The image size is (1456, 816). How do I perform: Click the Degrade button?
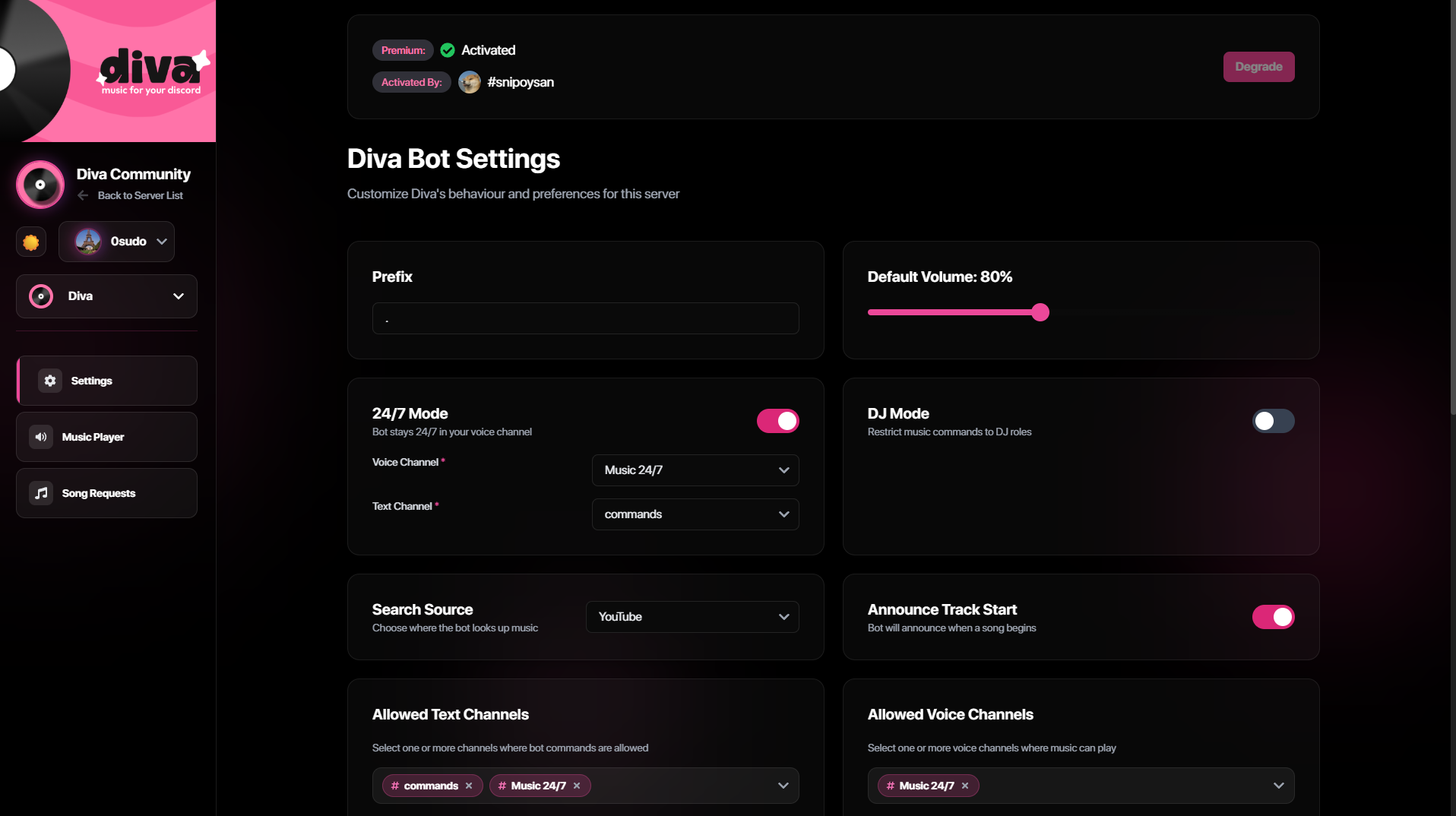(x=1258, y=66)
